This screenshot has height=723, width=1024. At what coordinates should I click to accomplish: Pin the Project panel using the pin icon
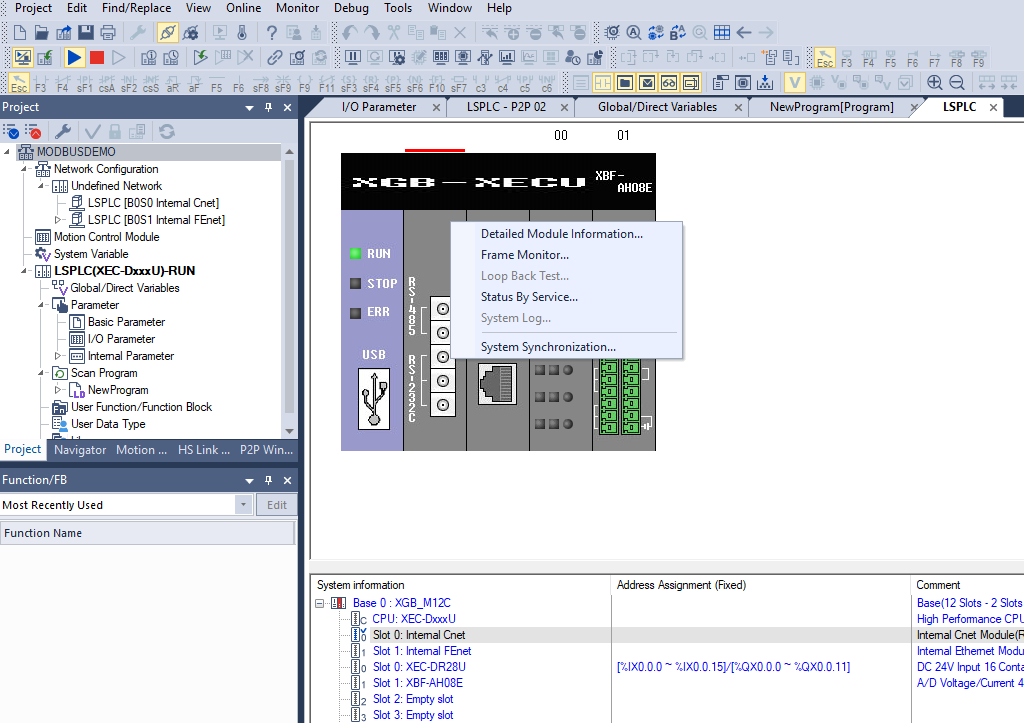[266, 107]
